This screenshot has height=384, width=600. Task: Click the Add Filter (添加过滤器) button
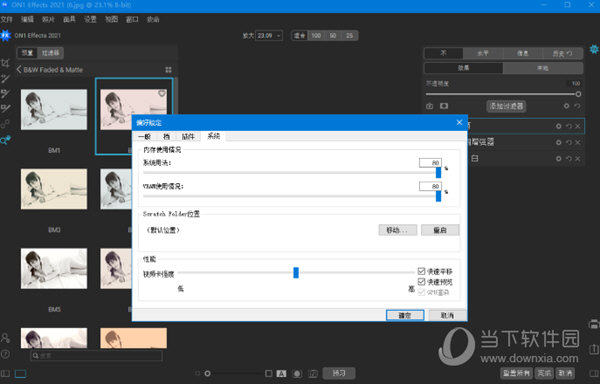(506, 106)
